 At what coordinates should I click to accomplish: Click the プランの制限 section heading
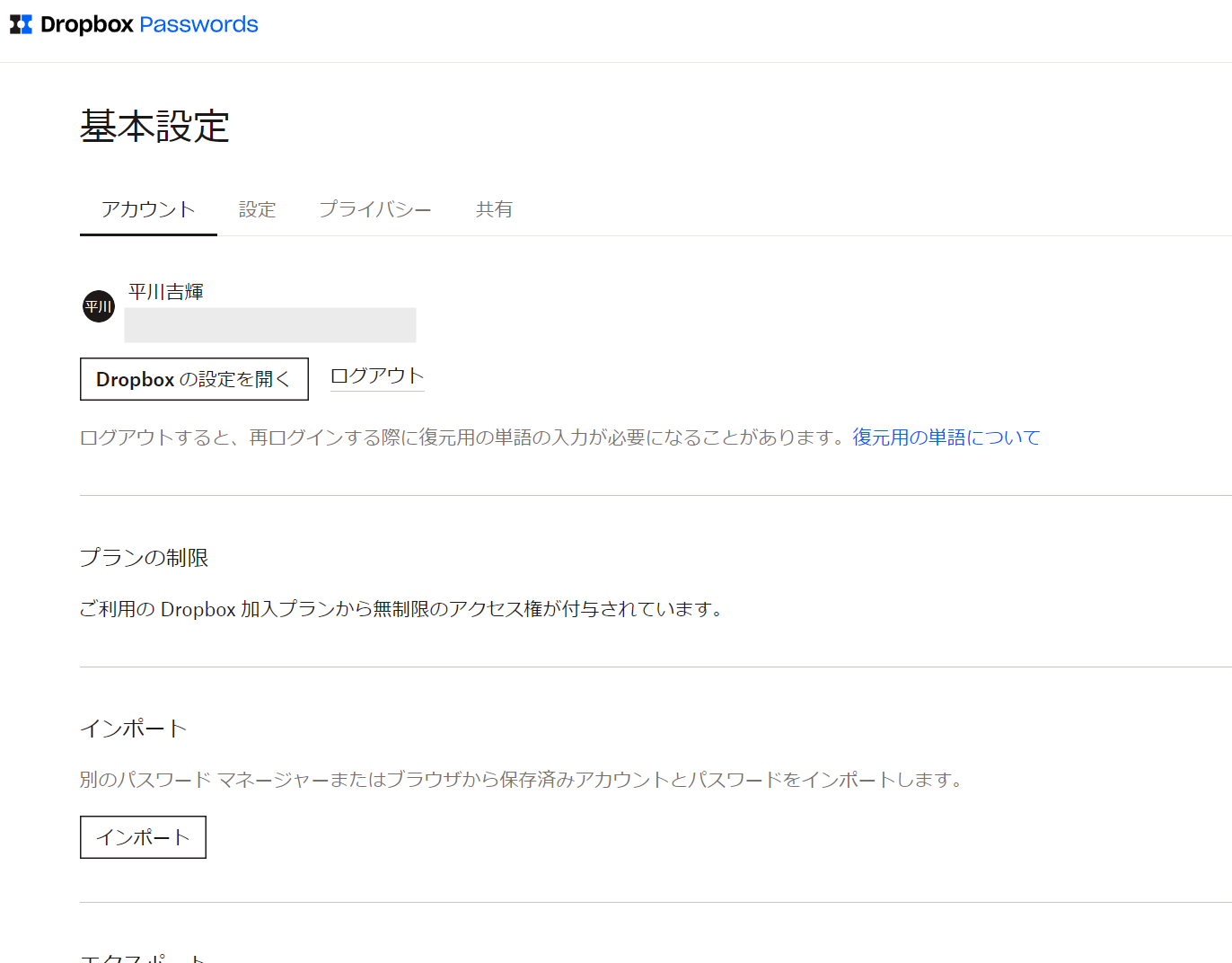pyautogui.click(x=144, y=558)
